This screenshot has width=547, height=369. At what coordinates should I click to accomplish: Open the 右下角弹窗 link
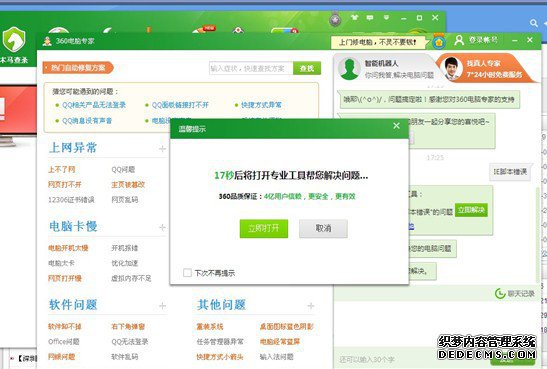tap(128, 326)
